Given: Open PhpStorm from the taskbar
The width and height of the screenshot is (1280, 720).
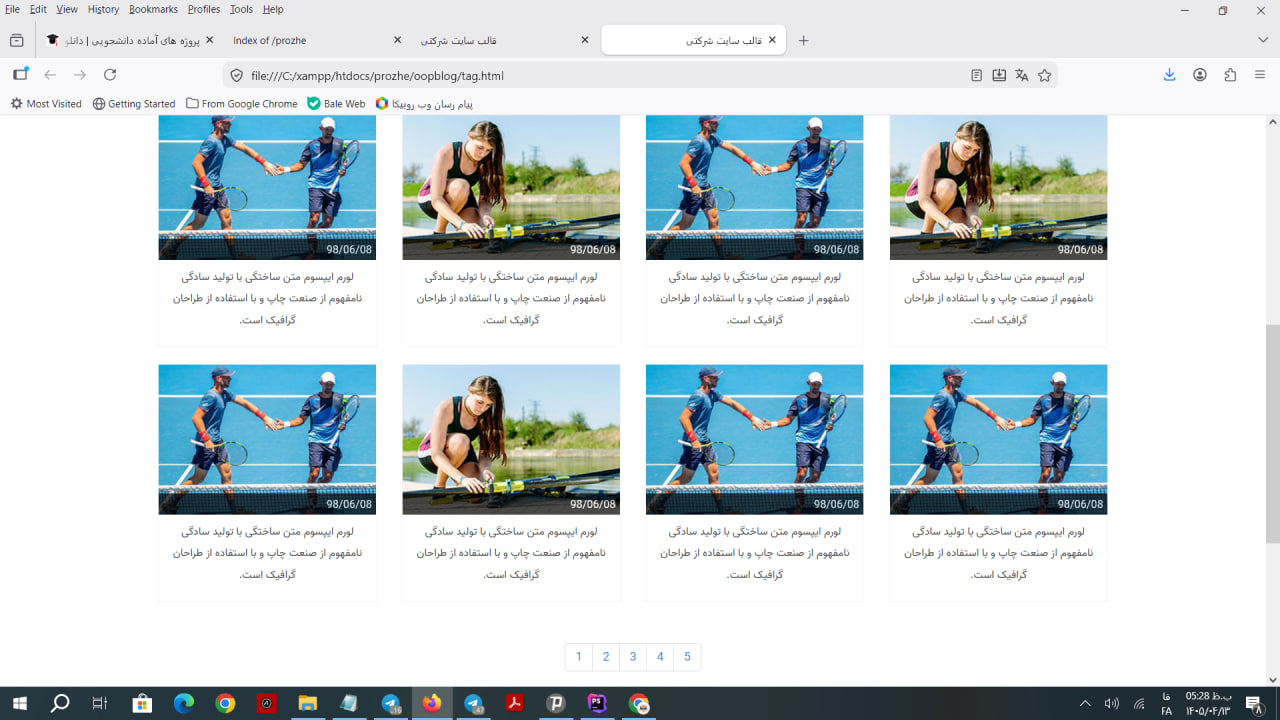Looking at the screenshot, I should 597,704.
